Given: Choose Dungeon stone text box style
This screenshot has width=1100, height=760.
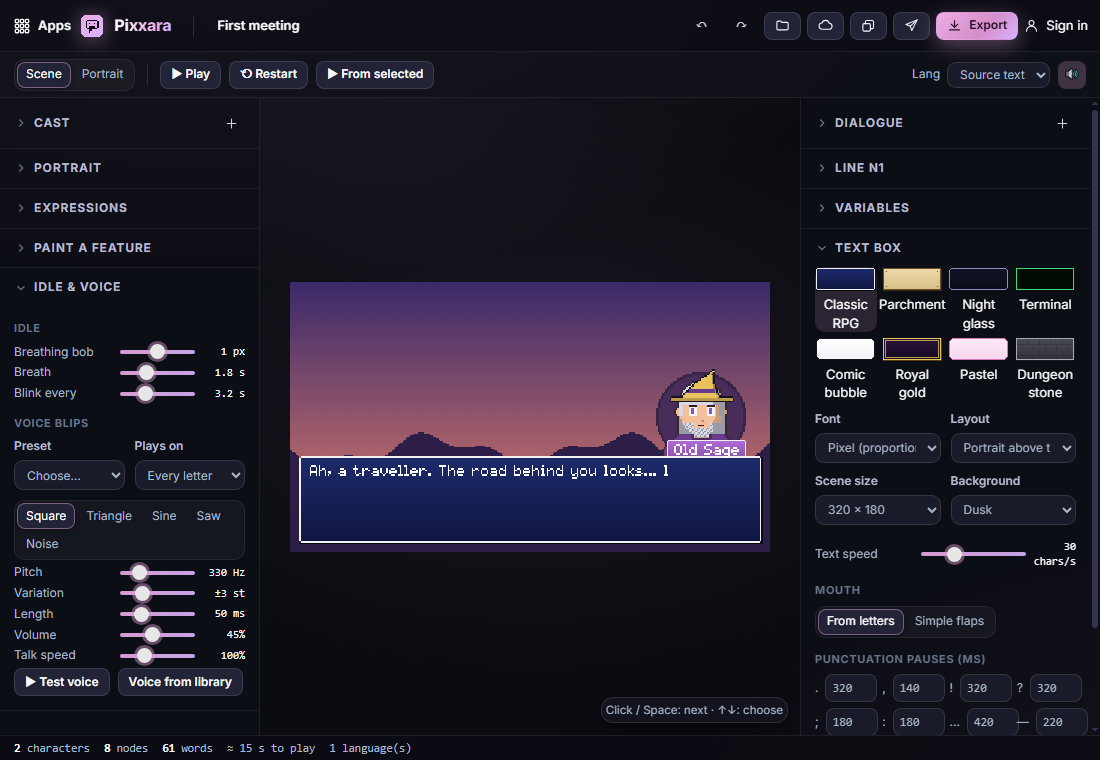Looking at the screenshot, I should (x=1045, y=369).
